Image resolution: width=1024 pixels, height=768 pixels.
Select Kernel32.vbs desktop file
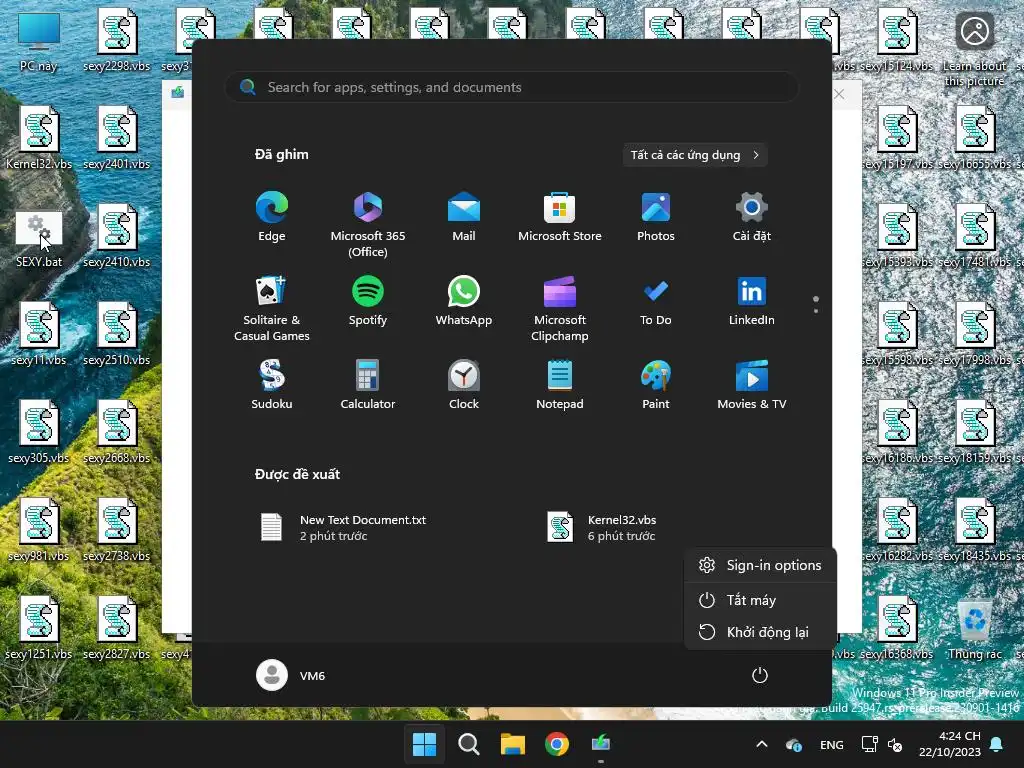coord(39,138)
